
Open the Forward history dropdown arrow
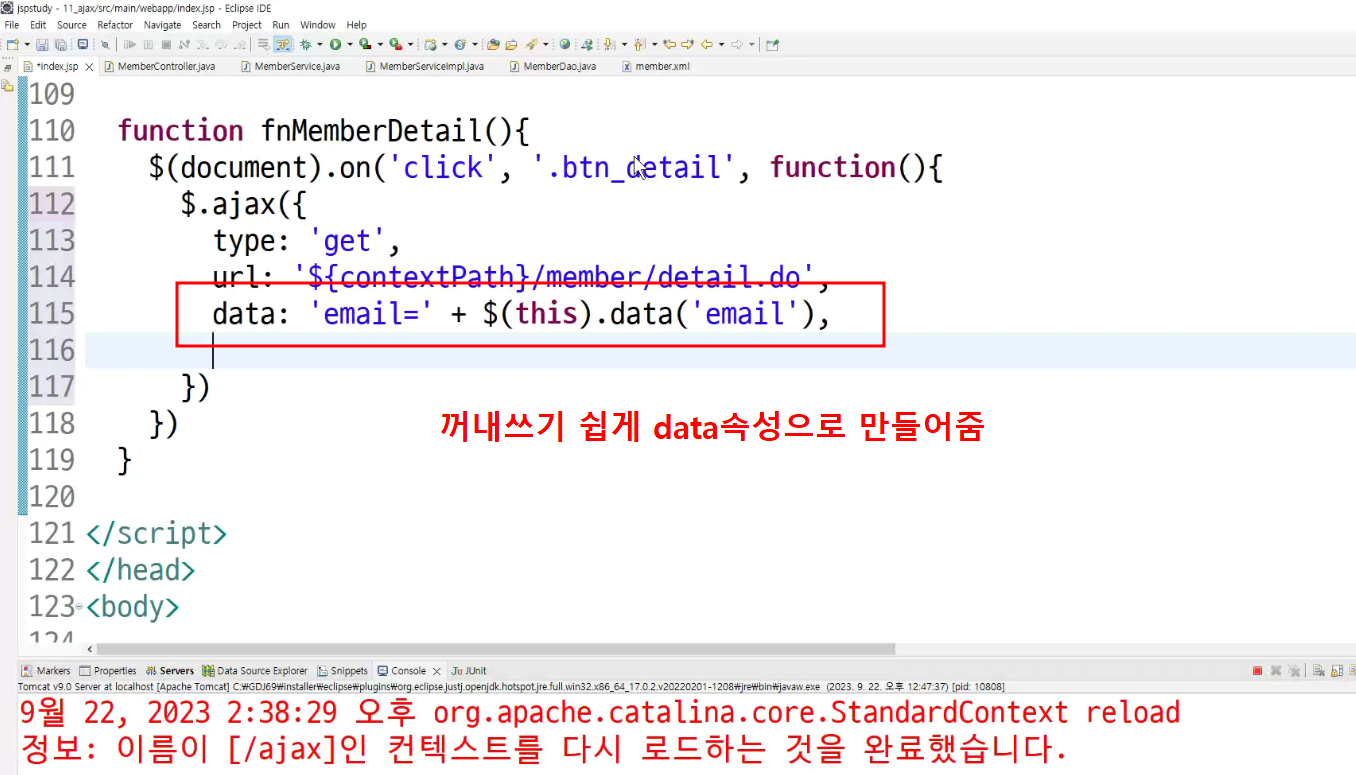point(751,44)
